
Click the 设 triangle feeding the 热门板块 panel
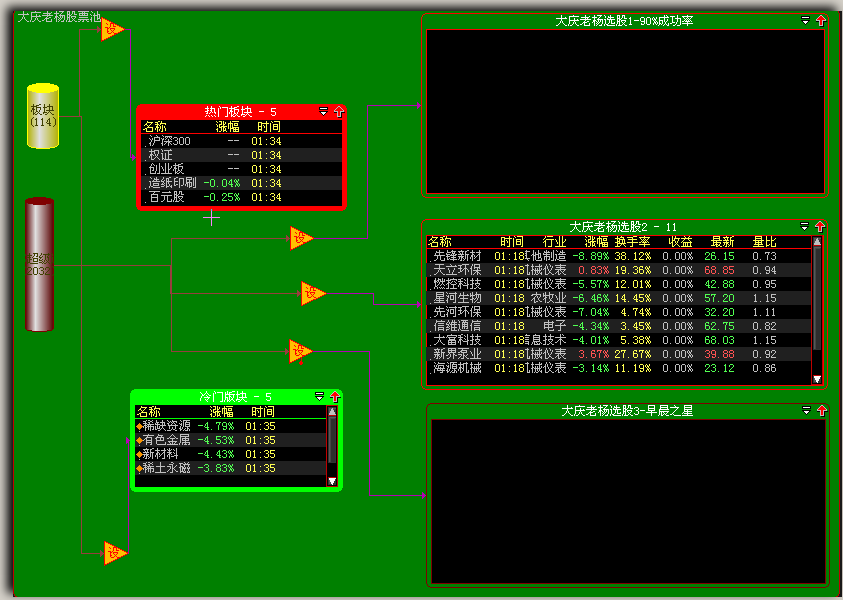pos(112,29)
